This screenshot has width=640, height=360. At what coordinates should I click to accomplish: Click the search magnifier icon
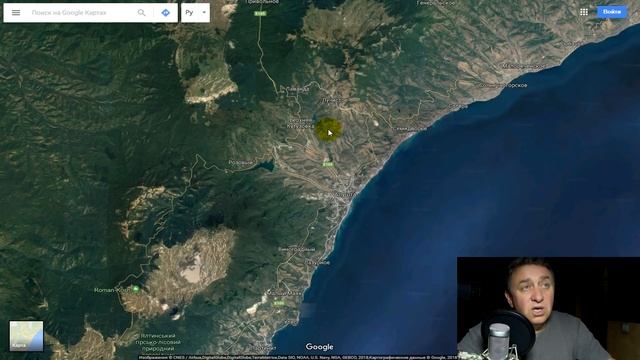(x=141, y=13)
